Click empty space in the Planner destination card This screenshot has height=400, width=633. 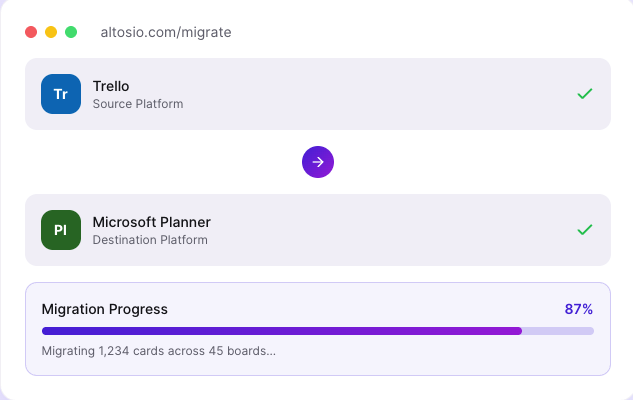tap(400, 230)
